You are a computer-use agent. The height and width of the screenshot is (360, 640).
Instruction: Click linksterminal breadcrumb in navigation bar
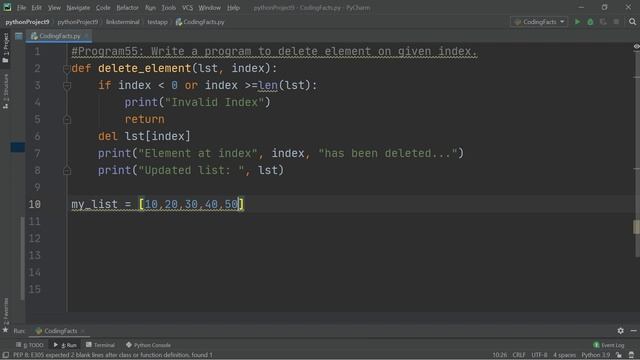tap(122, 22)
